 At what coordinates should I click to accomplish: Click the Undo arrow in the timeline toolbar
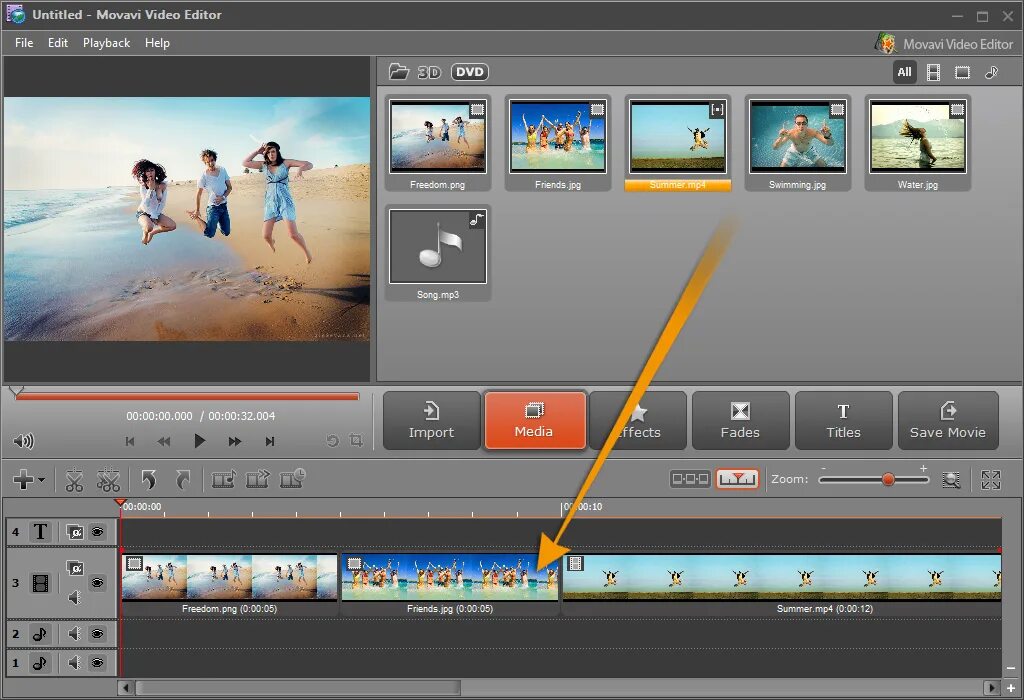point(149,480)
